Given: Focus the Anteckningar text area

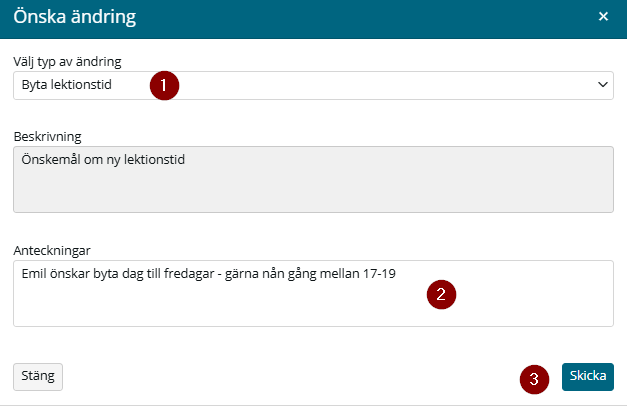Looking at the screenshot, I should (313, 293).
